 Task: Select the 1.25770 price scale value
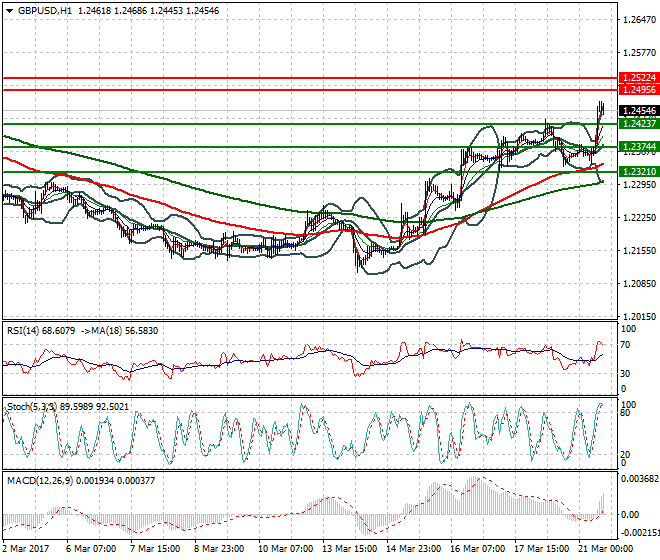639,53
